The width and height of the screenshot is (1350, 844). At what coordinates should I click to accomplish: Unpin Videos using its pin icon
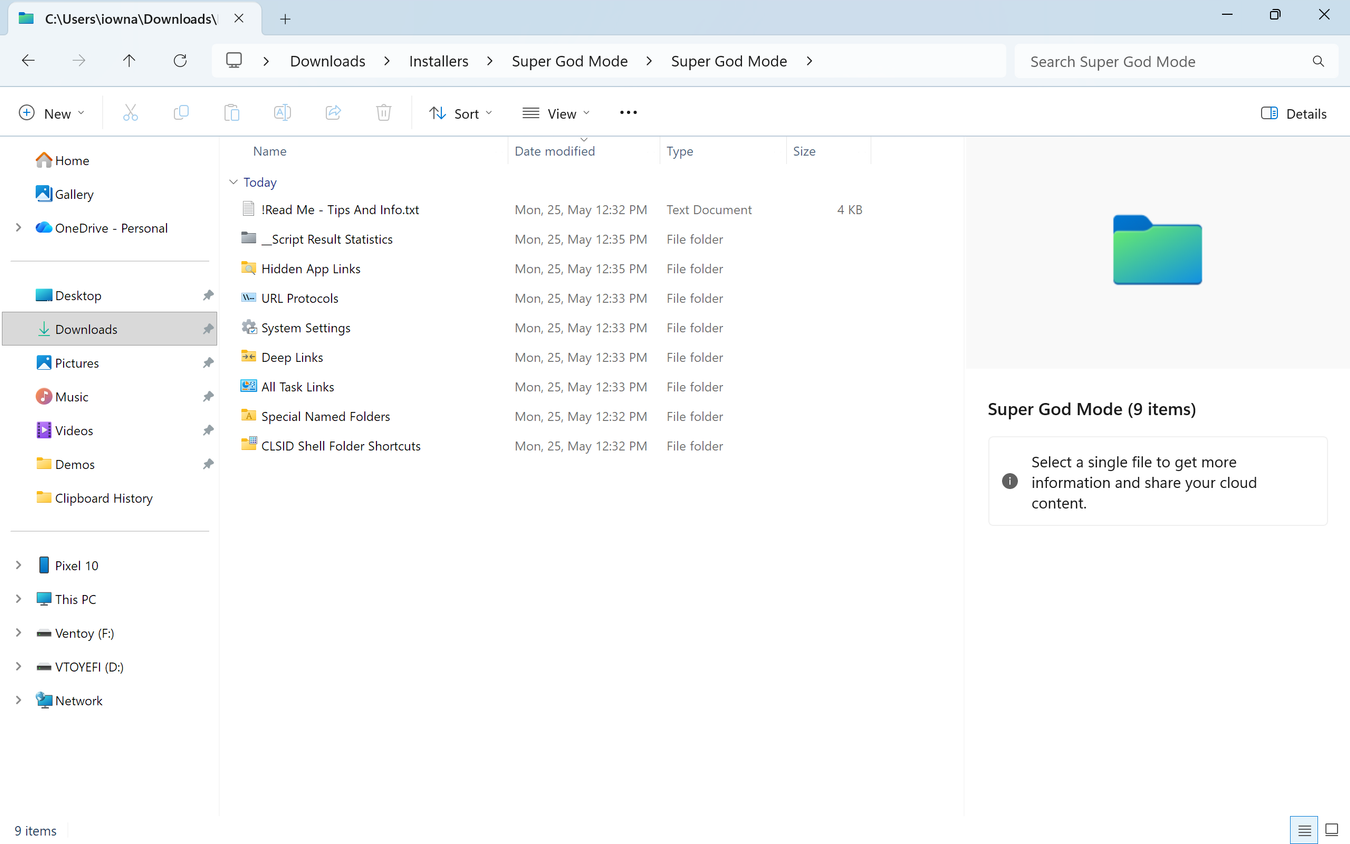point(208,431)
